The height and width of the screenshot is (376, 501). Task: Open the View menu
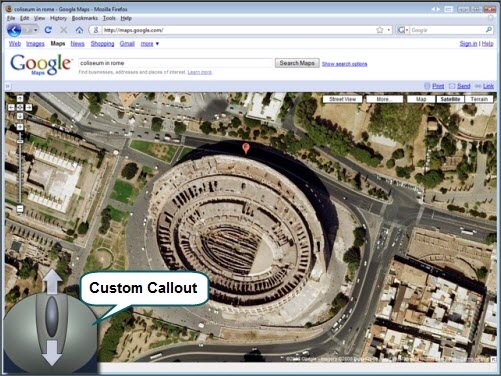[39, 18]
